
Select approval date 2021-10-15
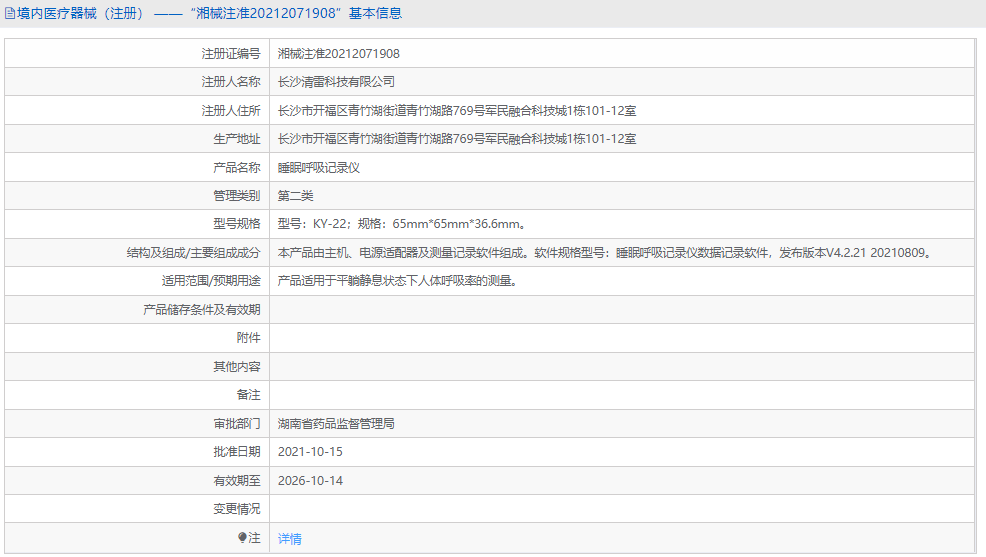(x=310, y=452)
